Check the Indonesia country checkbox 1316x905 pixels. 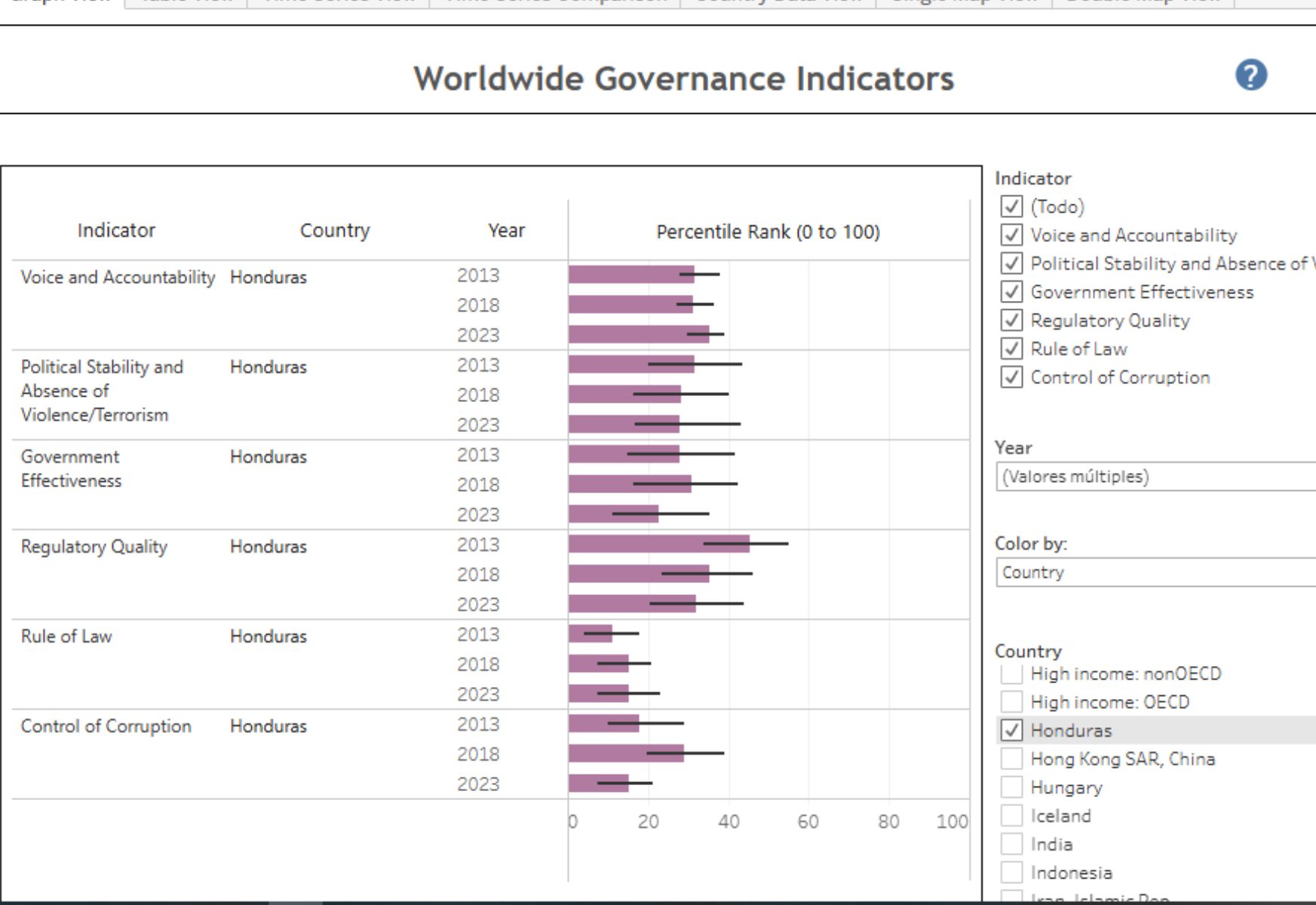[1011, 873]
